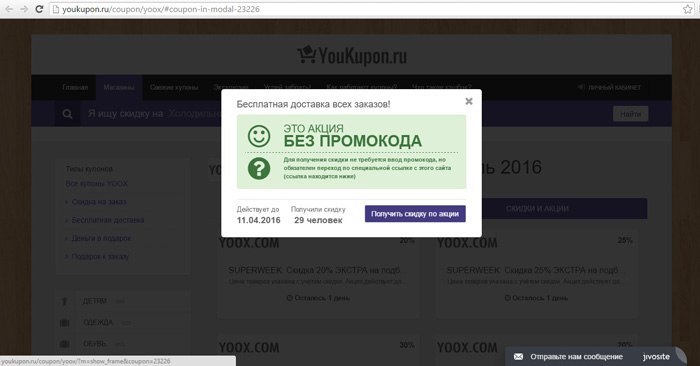Filter by 'Деньги в подарок'
Image resolution: width=700 pixels, height=366 pixels.
101,238
